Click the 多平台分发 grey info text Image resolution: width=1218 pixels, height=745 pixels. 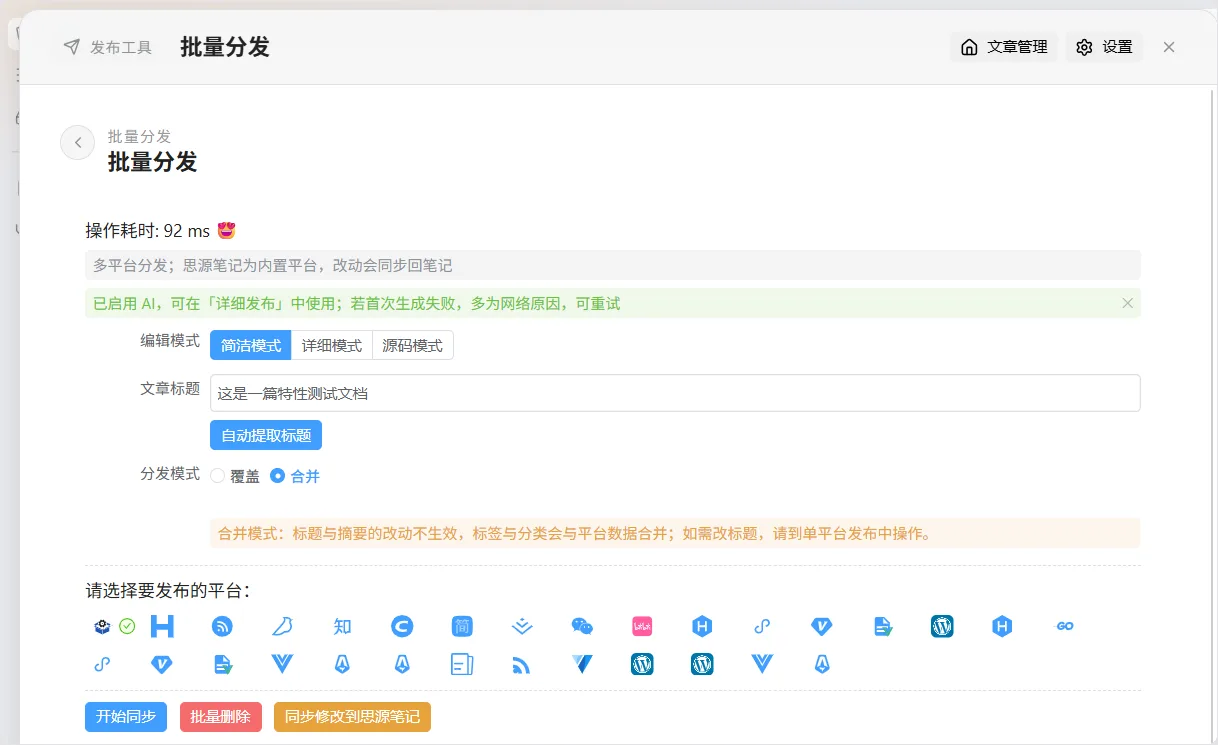coord(272,265)
